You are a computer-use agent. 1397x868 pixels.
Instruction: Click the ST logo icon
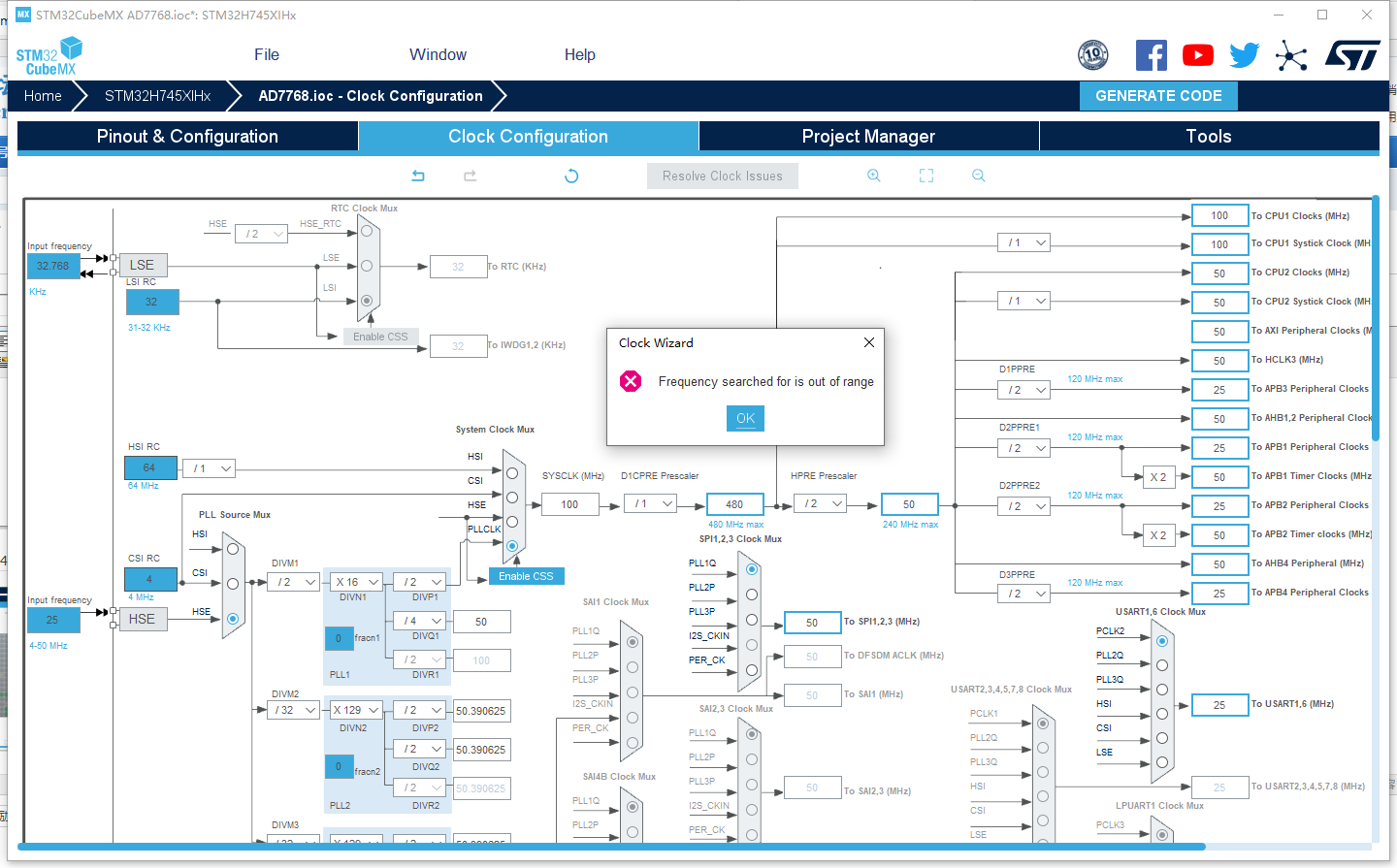1353,55
